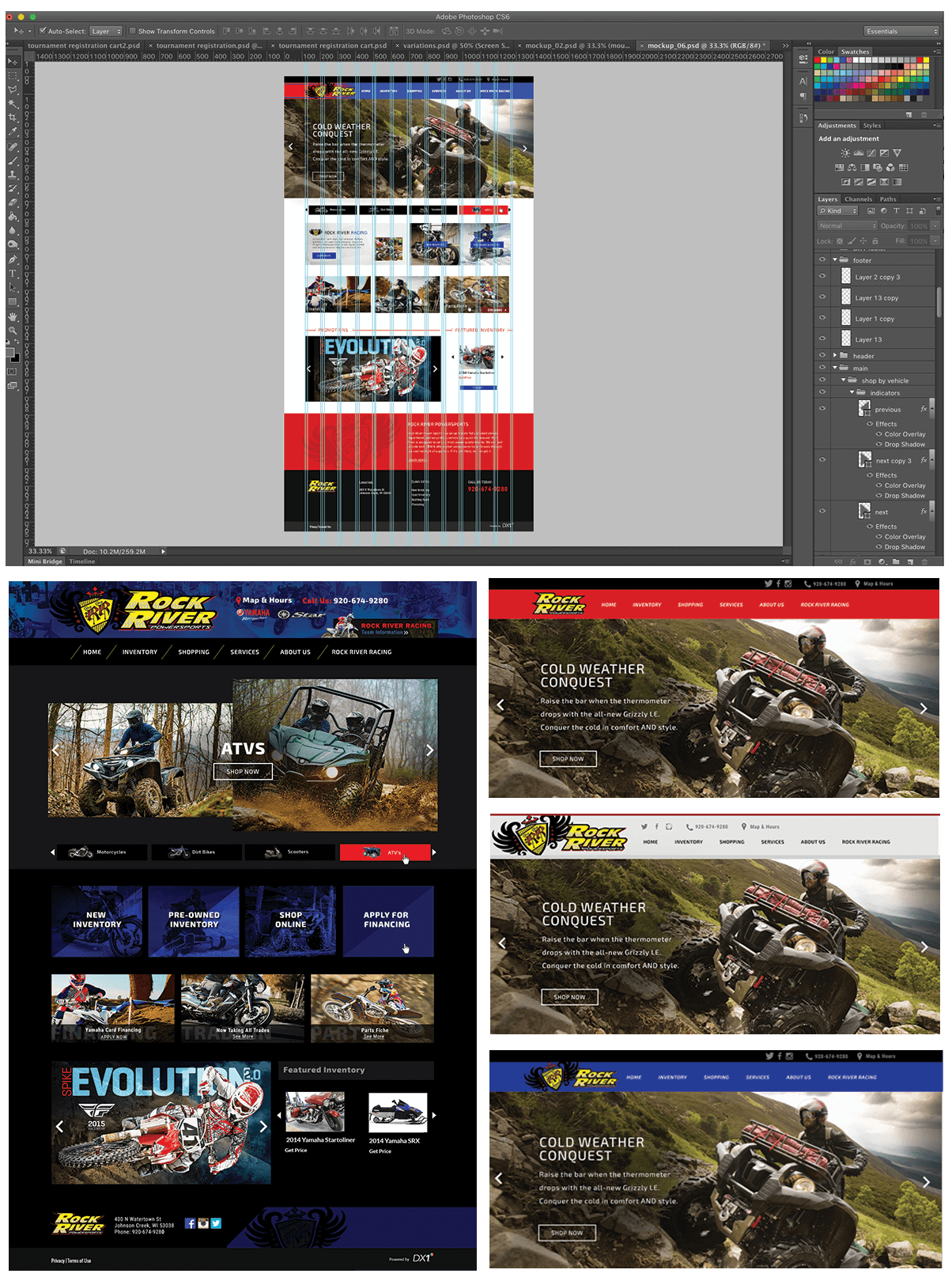
Task: Open the Essentials workspace dropdown
Action: click(901, 31)
